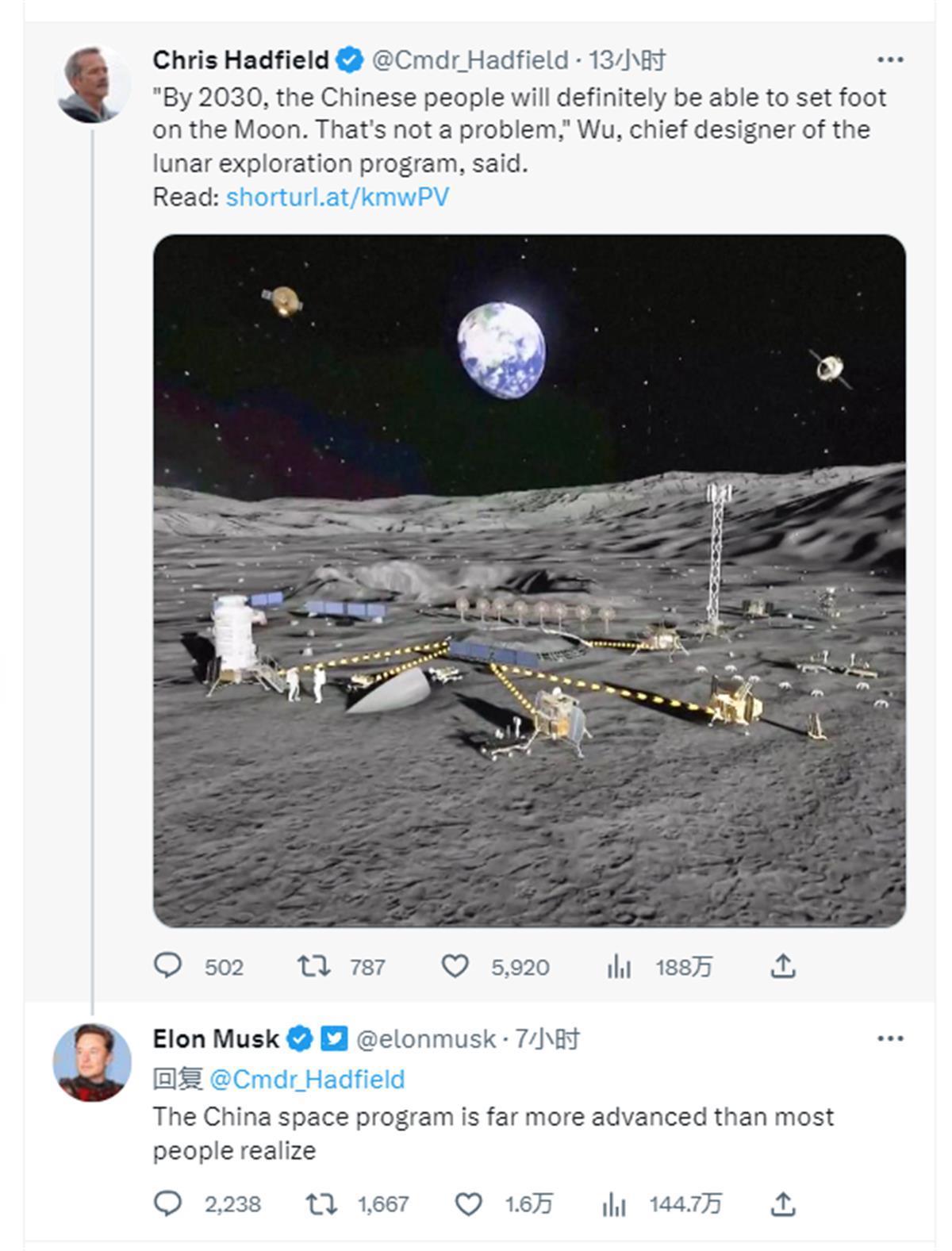Image resolution: width=952 pixels, height=1251 pixels.
Task: Click the Chris Hadfield display name
Action: tap(240, 59)
